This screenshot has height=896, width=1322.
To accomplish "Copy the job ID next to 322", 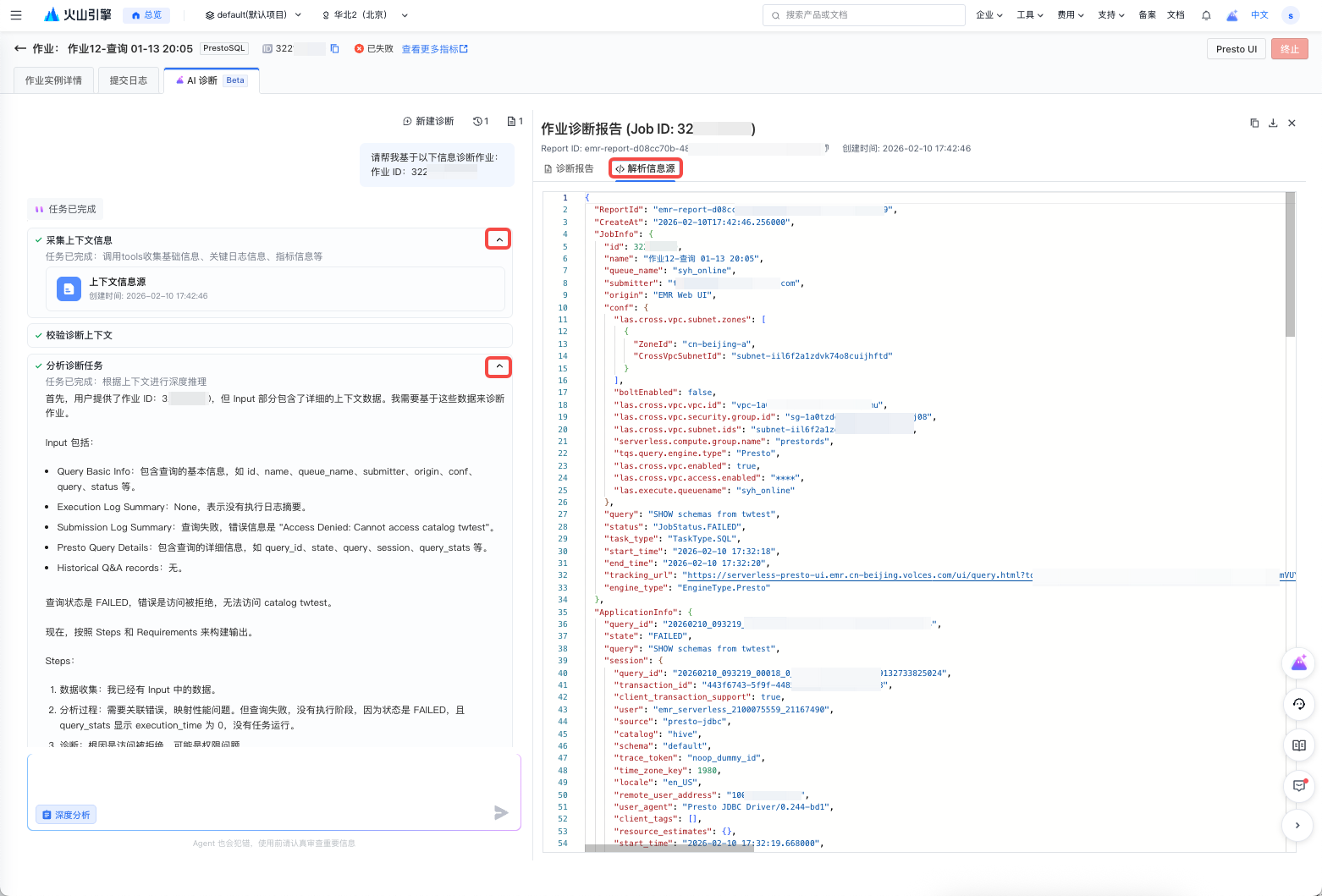I will pos(334,49).
